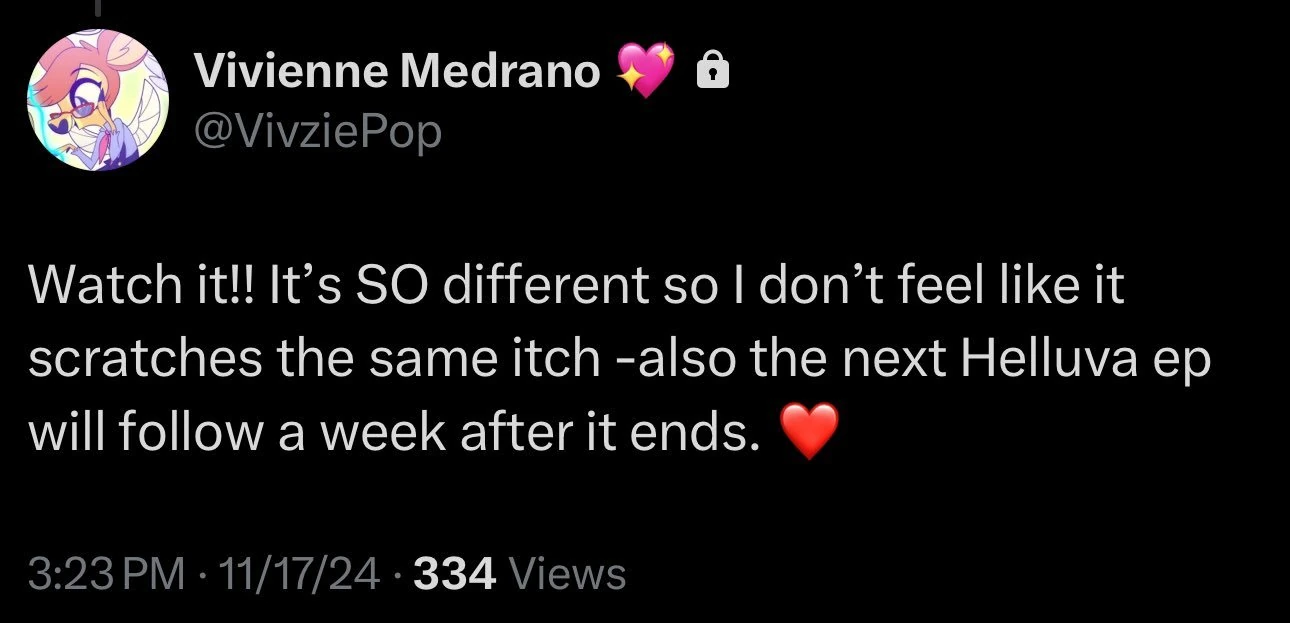1290x623 pixels.
Task: Click the word "Helluva" in the tweet
Action: point(1048,360)
